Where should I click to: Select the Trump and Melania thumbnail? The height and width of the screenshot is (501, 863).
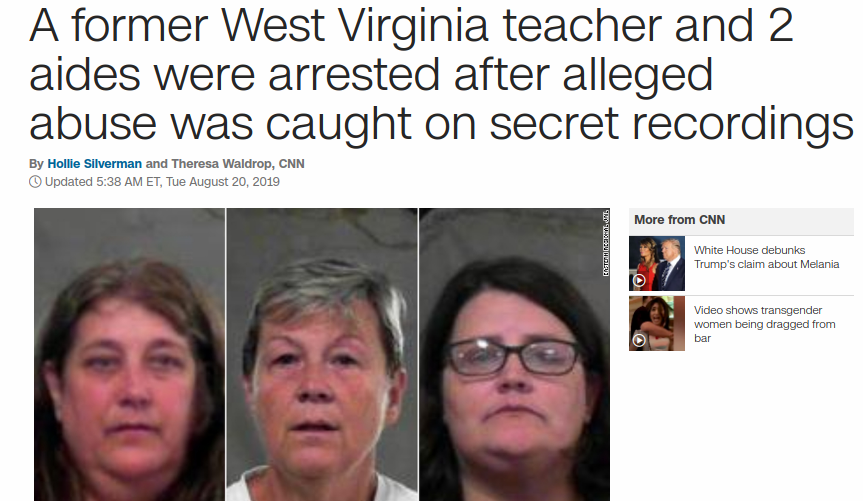(x=657, y=264)
